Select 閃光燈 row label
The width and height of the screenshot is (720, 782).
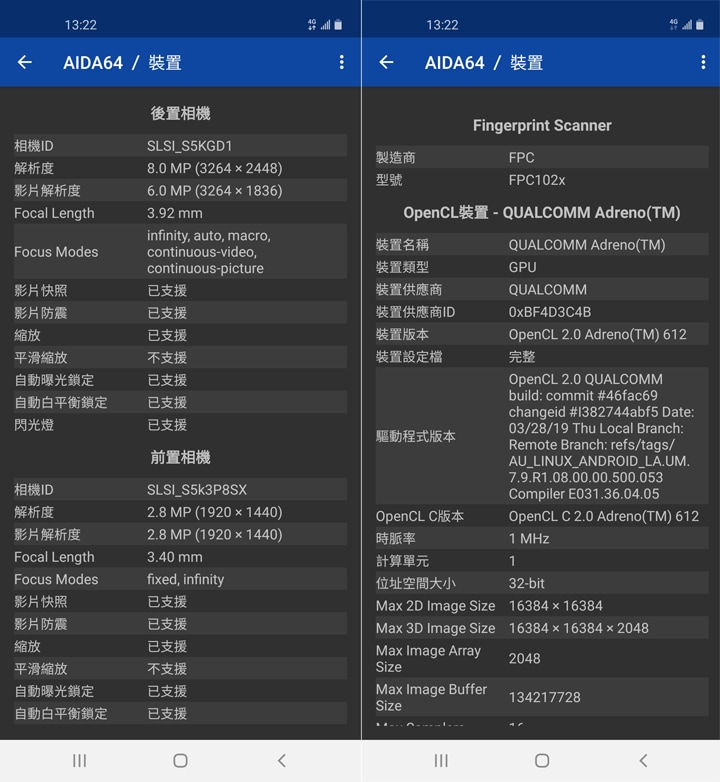coord(34,425)
